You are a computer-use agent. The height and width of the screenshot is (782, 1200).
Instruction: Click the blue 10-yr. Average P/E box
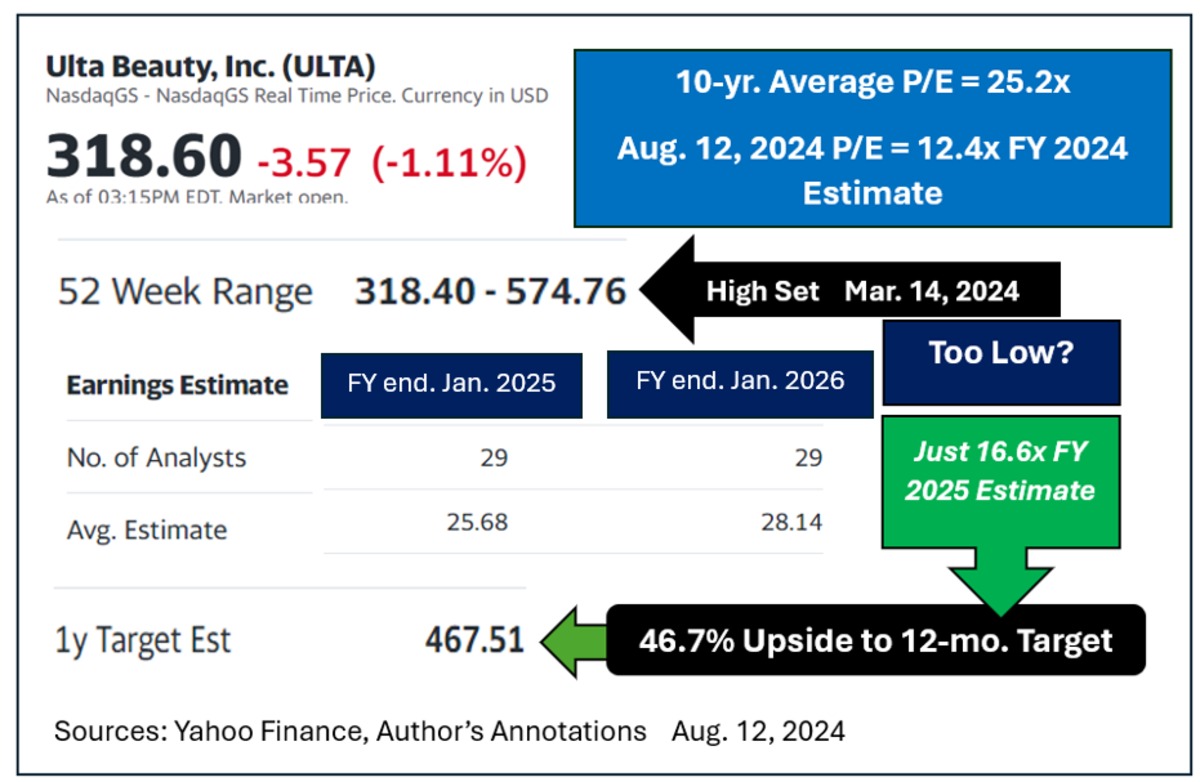(872, 138)
